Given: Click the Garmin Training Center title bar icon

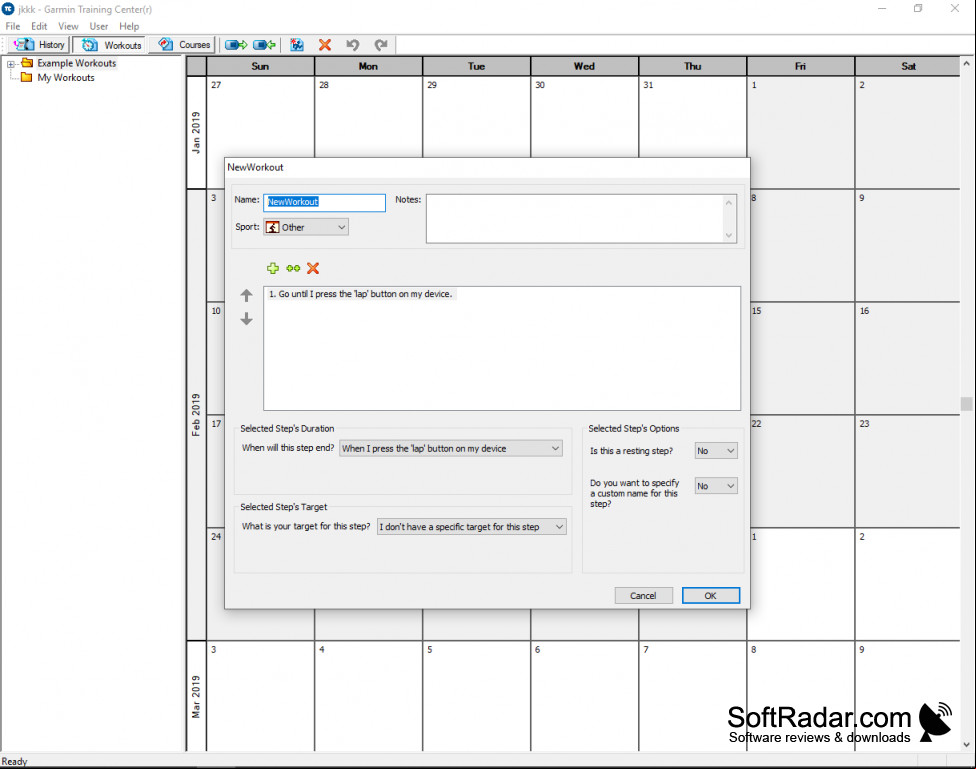Looking at the screenshot, I should click(x=8, y=9).
